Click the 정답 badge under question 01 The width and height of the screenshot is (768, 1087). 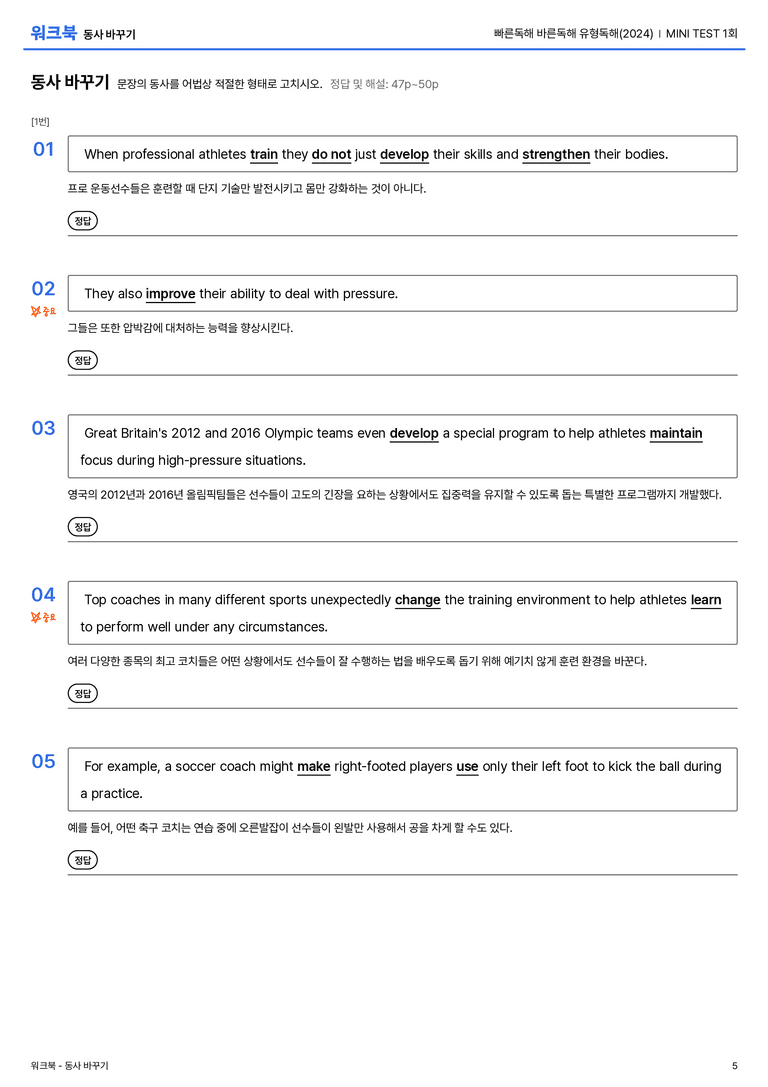[82, 221]
